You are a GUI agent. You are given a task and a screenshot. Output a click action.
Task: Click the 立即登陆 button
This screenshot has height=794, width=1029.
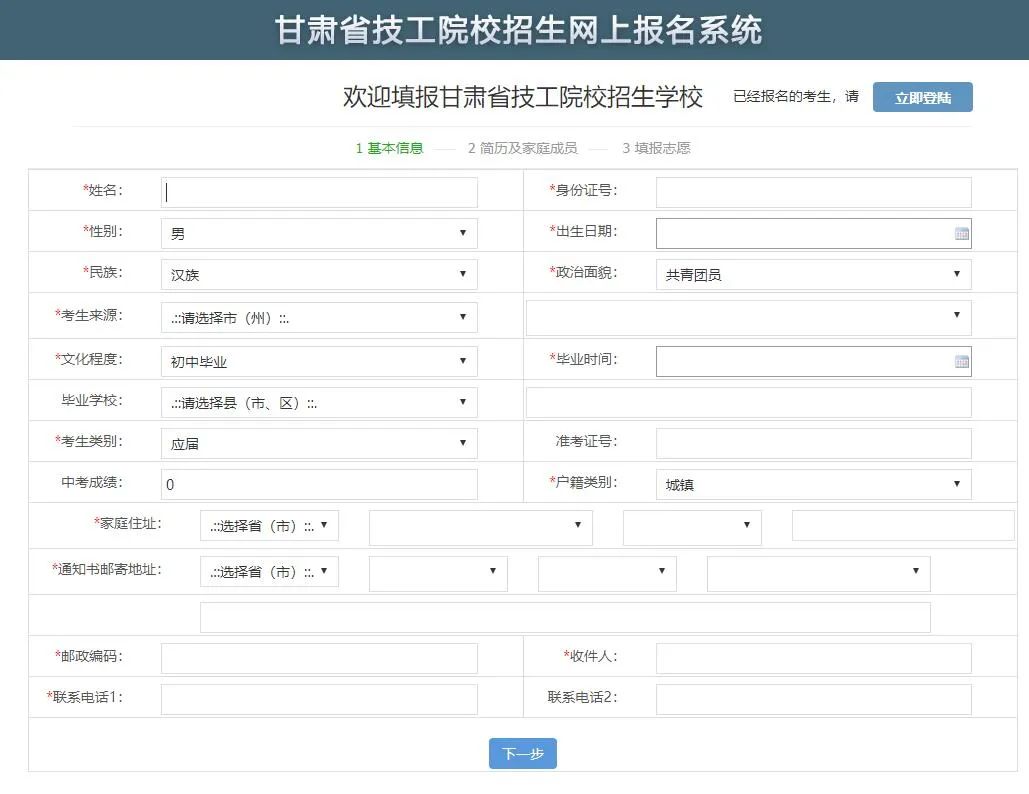tap(922, 98)
